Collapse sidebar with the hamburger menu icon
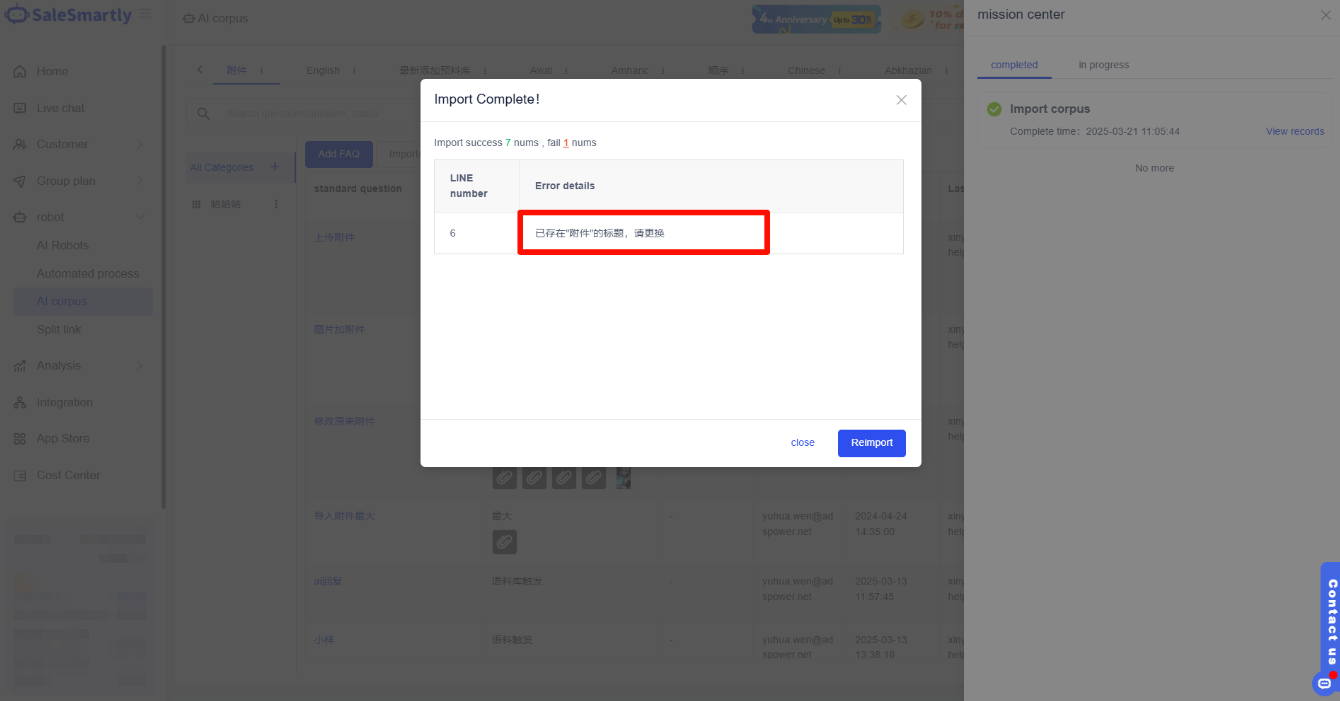This screenshot has height=701, width=1340. [146, 15]
